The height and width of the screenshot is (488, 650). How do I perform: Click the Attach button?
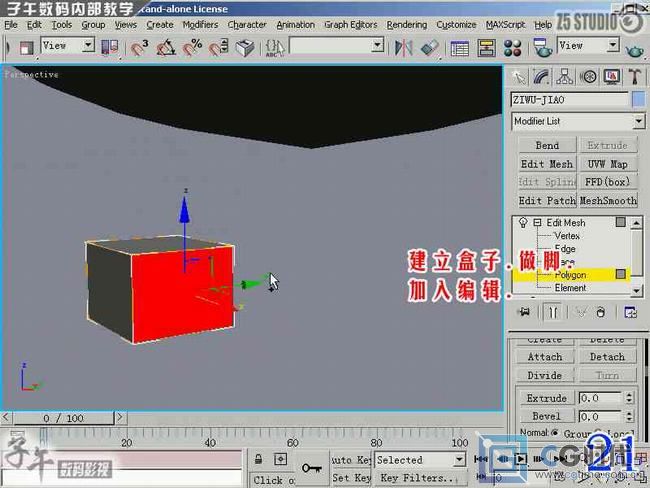point(545,357)
